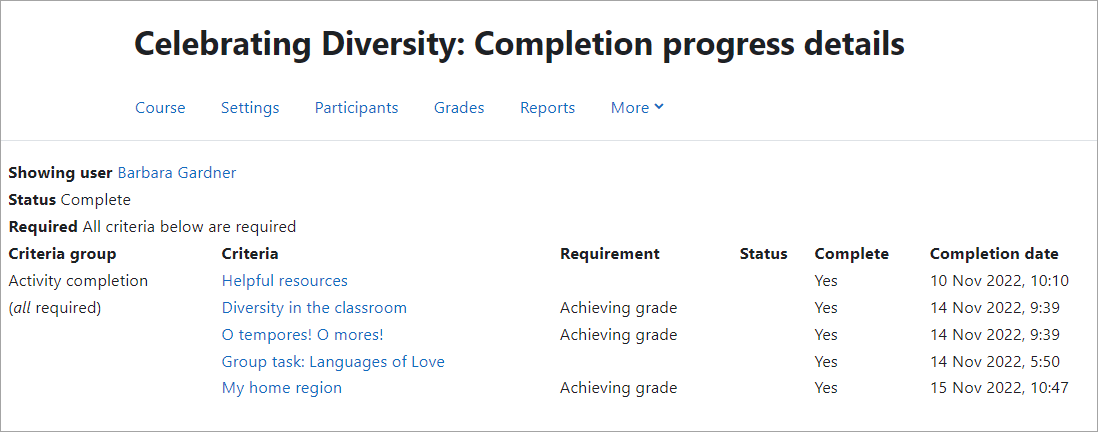Open the Helpful resources activity
Image resolution: width=1098 pixels, height=432 pixels.
[x=285, y=281]
